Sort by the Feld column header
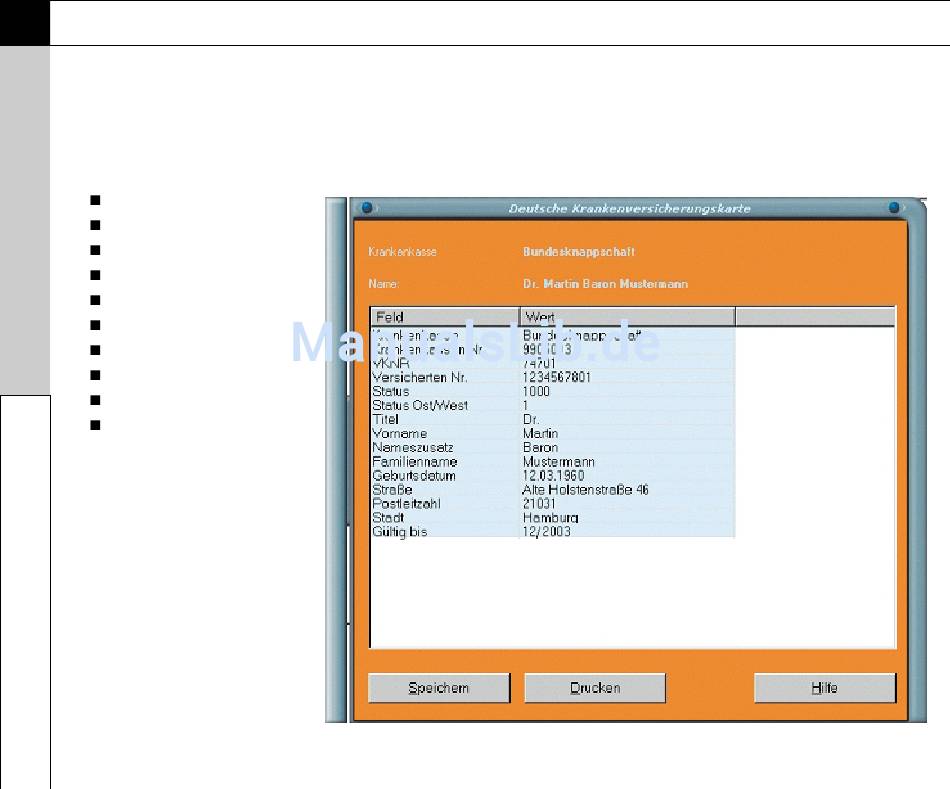The height and width of the screenshot is (789, 950). click(x=445, y=316)
